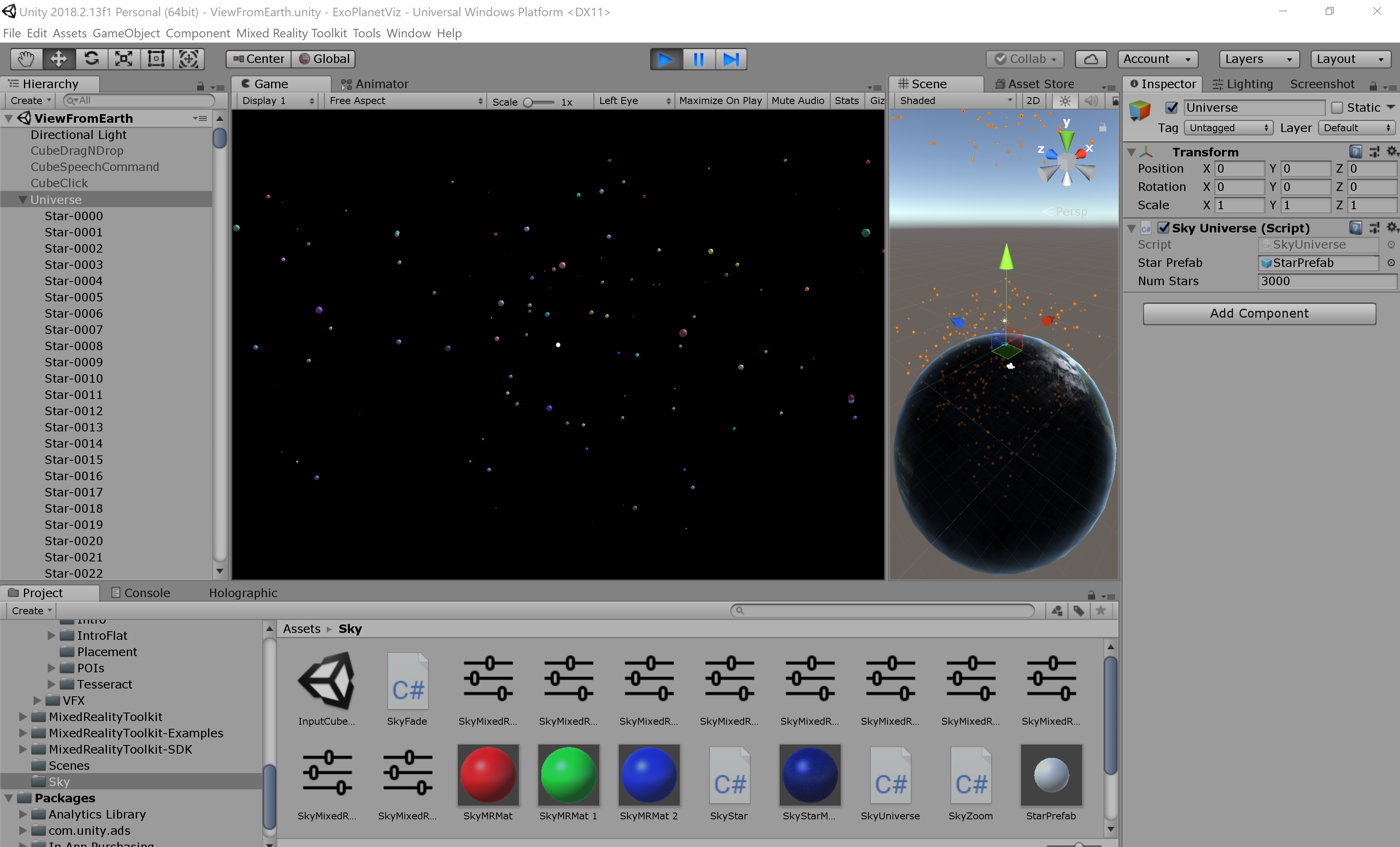The width and height of the screenshot is (1400, 847).
Task: Select the Hand tool
Action: (x=26, y=59)
